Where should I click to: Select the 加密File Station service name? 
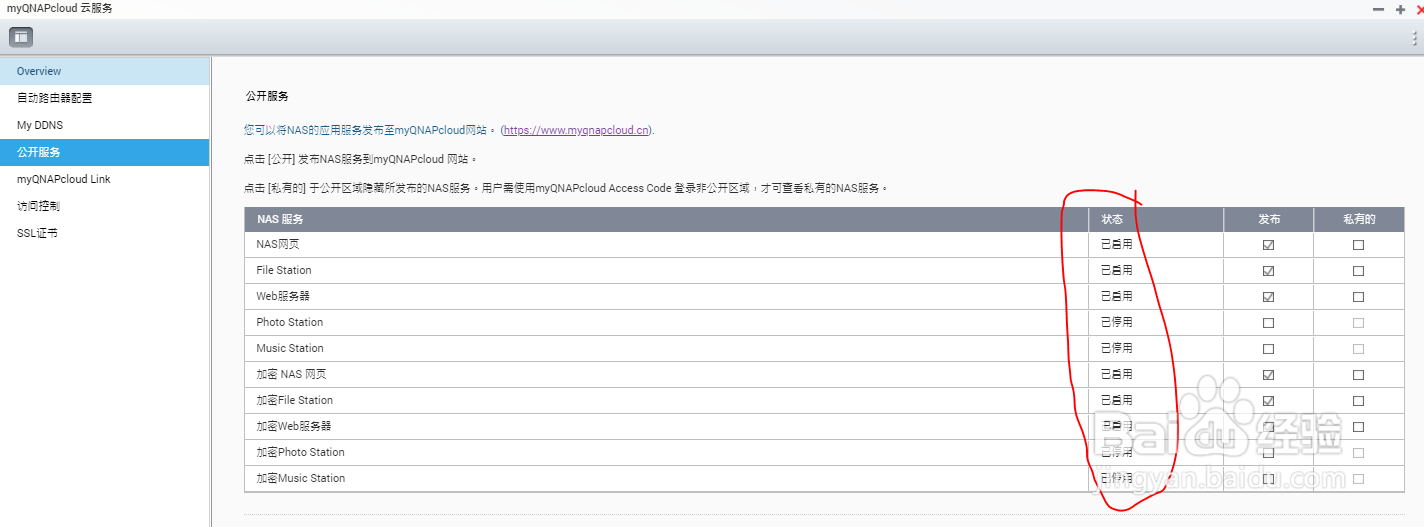click(295, 400)
